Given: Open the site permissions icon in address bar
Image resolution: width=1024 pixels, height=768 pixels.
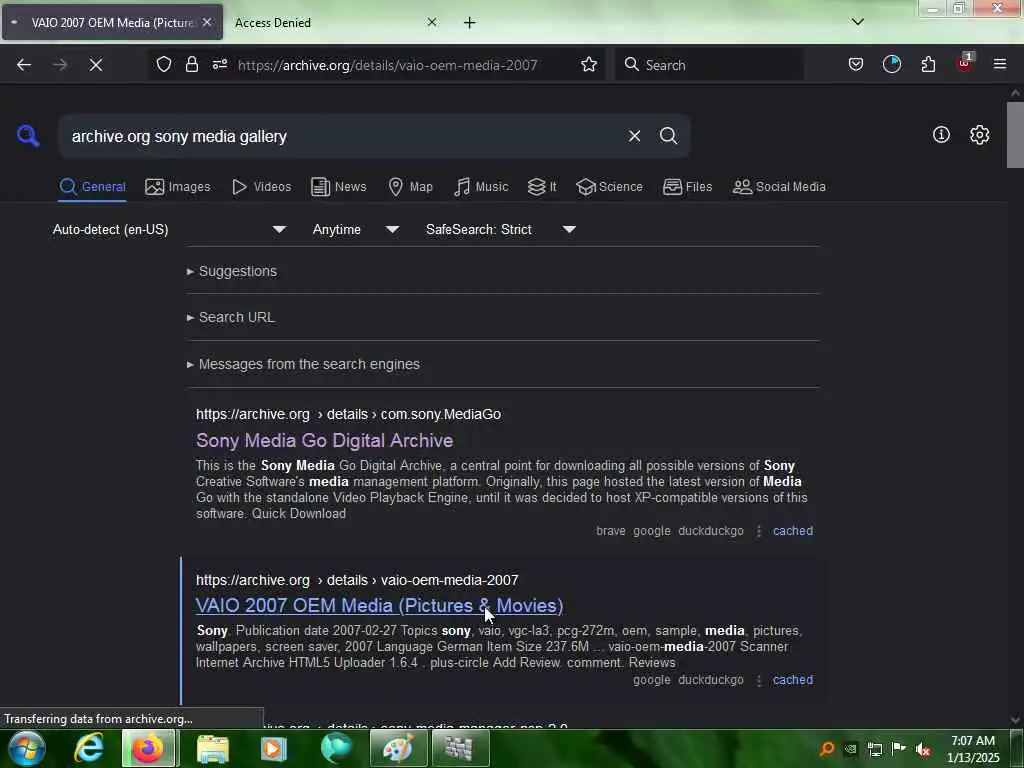Looking at the screenshot, I should pyautogui.click(x=220, y=64).
